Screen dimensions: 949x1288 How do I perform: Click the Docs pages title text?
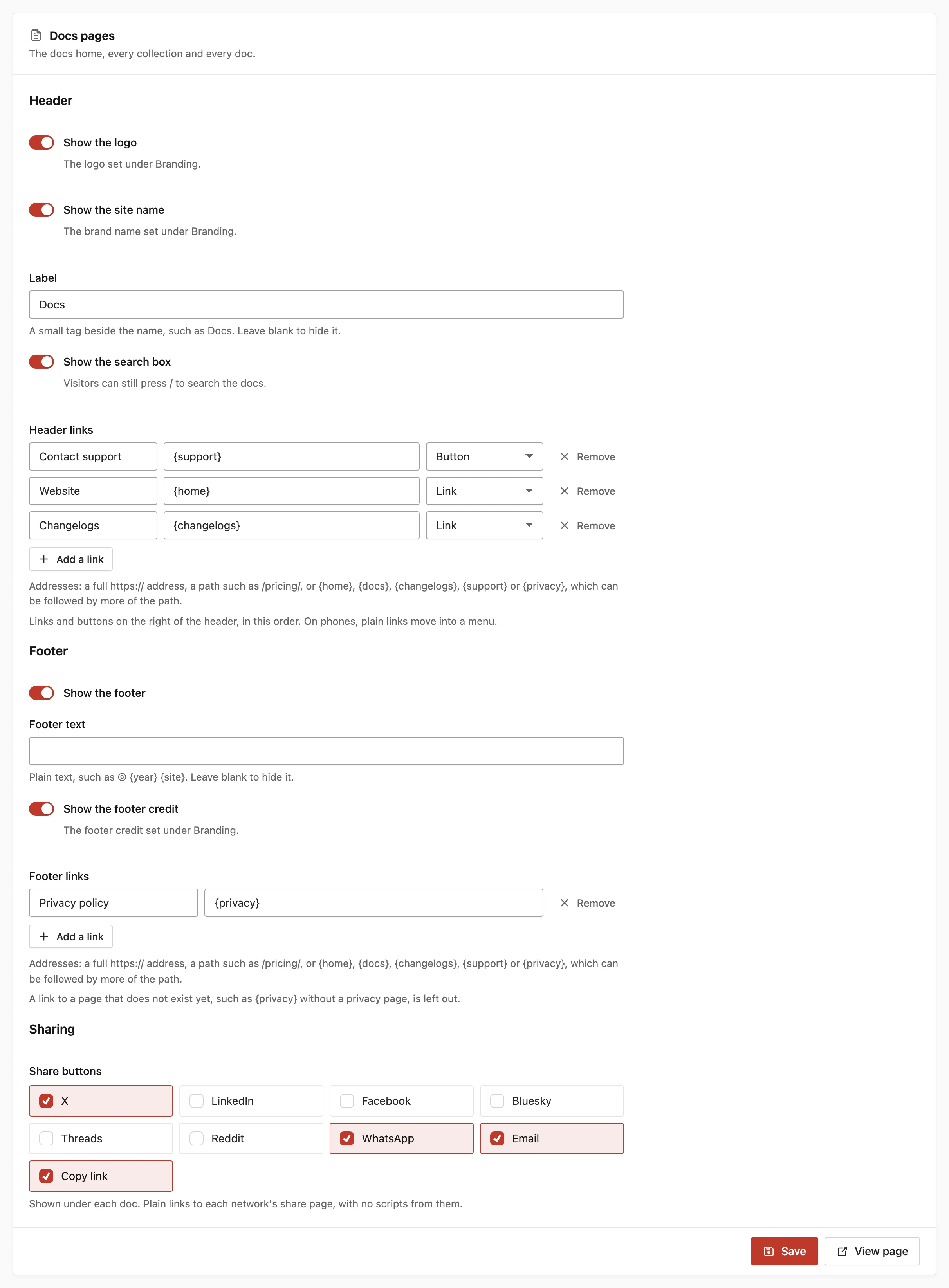[x=82, y=36]
